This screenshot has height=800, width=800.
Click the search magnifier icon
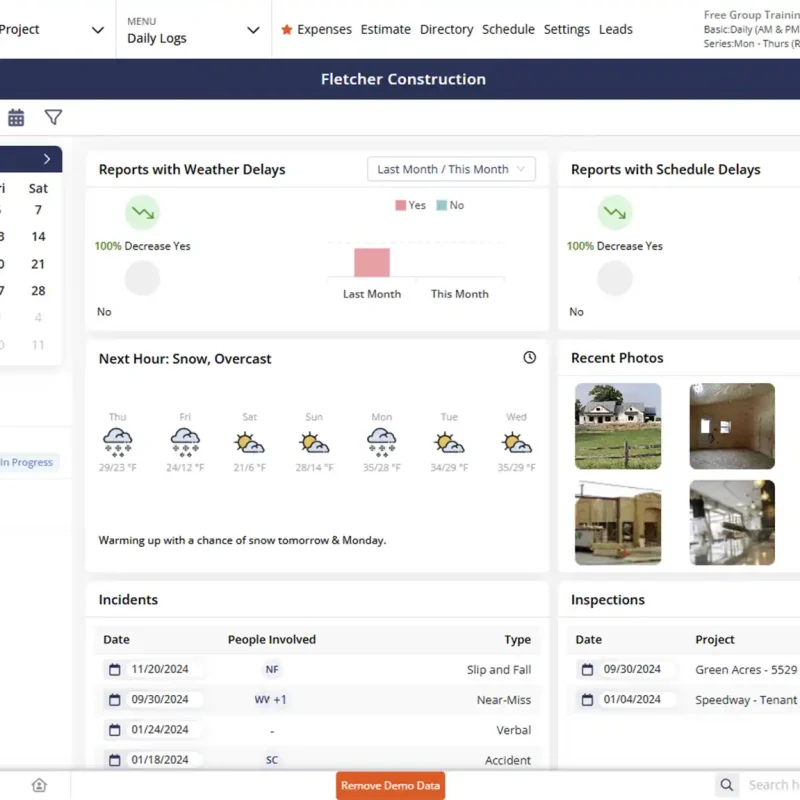pos(727,785)
